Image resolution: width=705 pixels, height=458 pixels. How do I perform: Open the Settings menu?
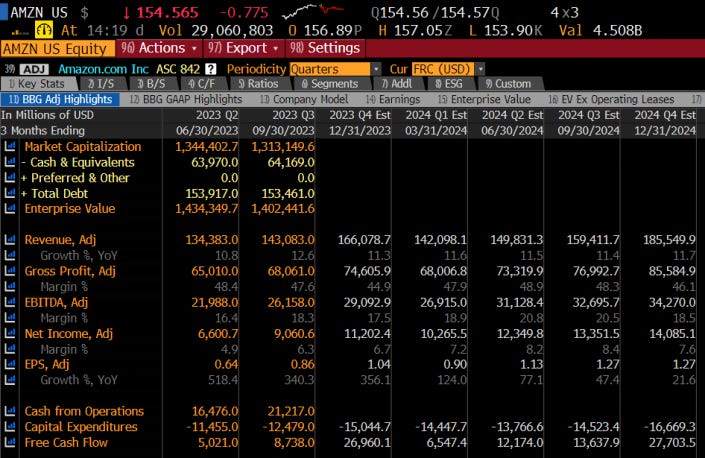[325, 48]
